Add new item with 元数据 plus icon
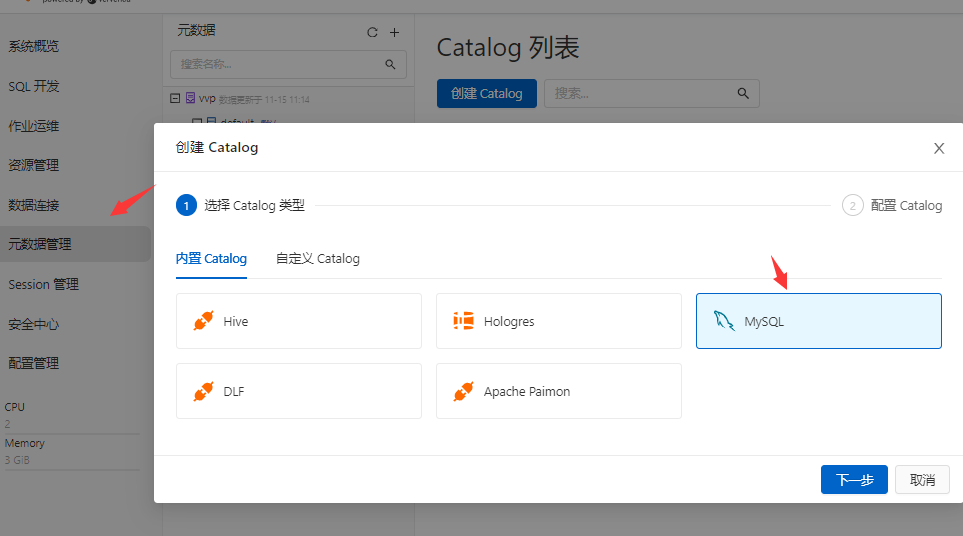This screenshot has height=536, width=963. pos(394,33)
